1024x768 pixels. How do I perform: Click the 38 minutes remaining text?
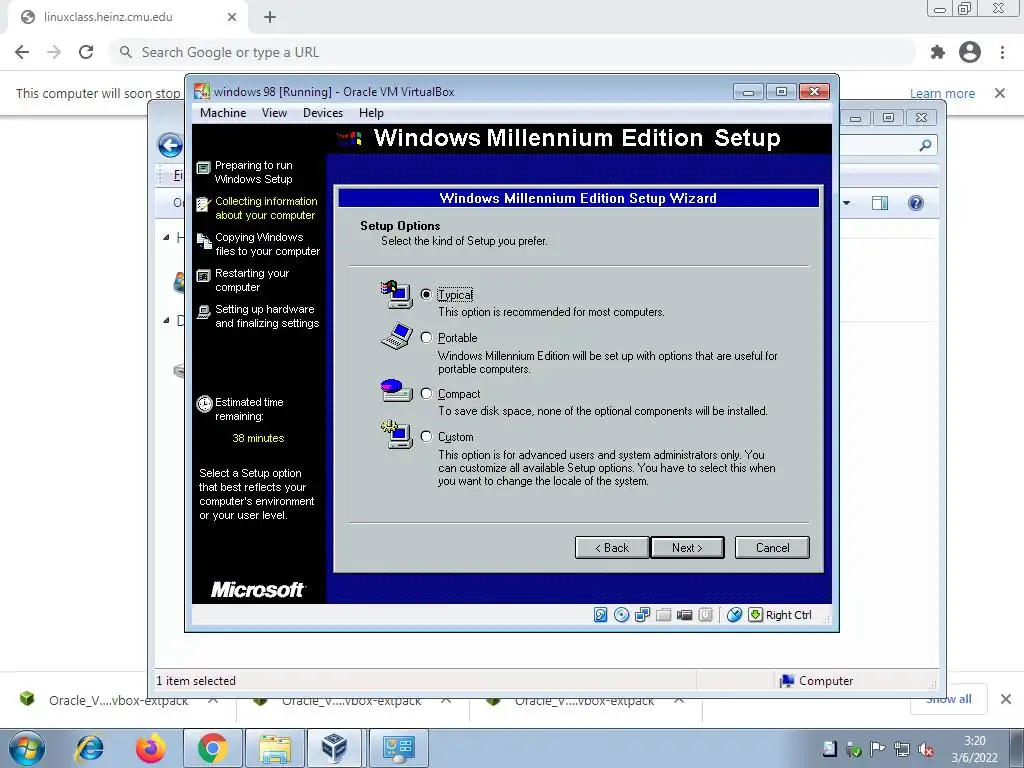[258, 438]
